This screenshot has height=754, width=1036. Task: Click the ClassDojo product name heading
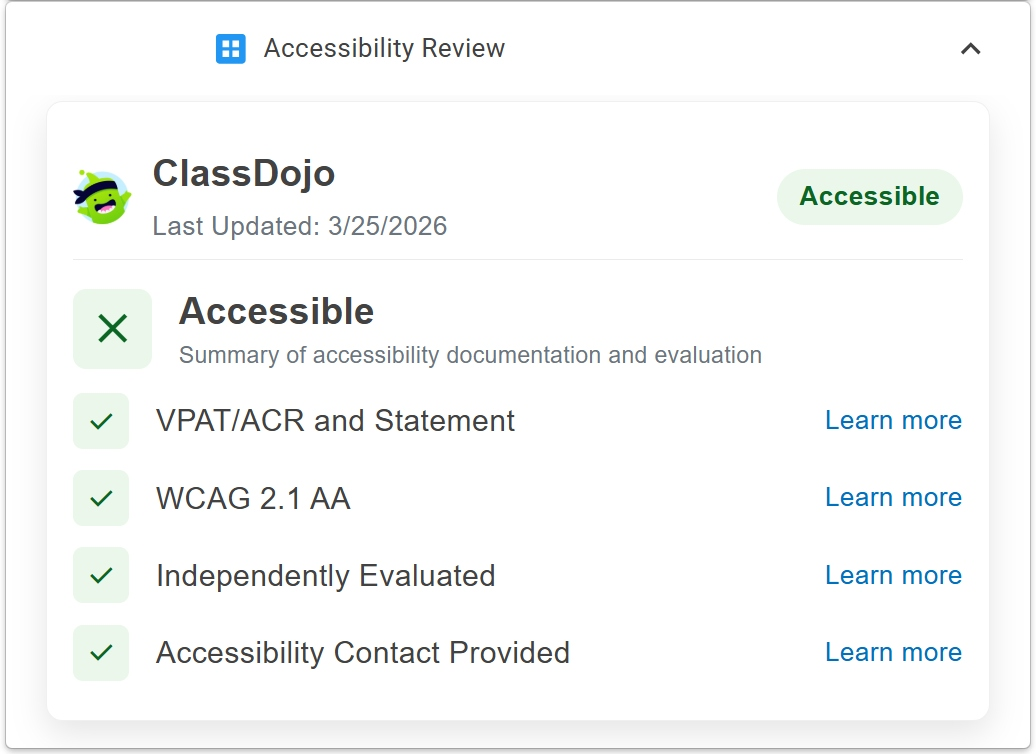point(243,174)
